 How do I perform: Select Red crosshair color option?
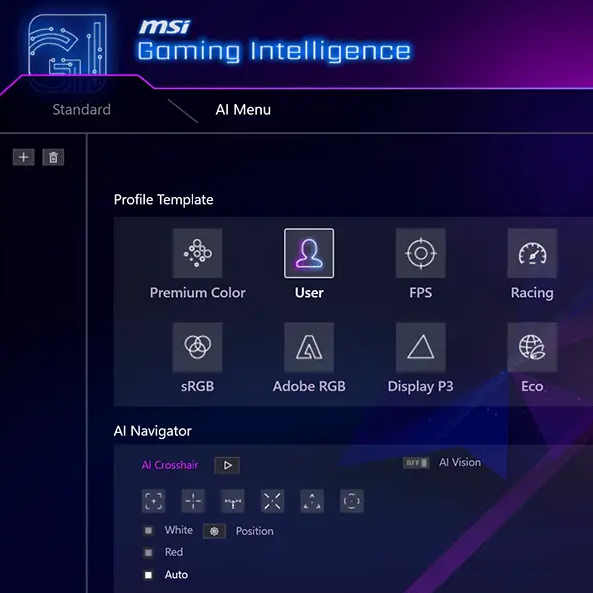149,553
